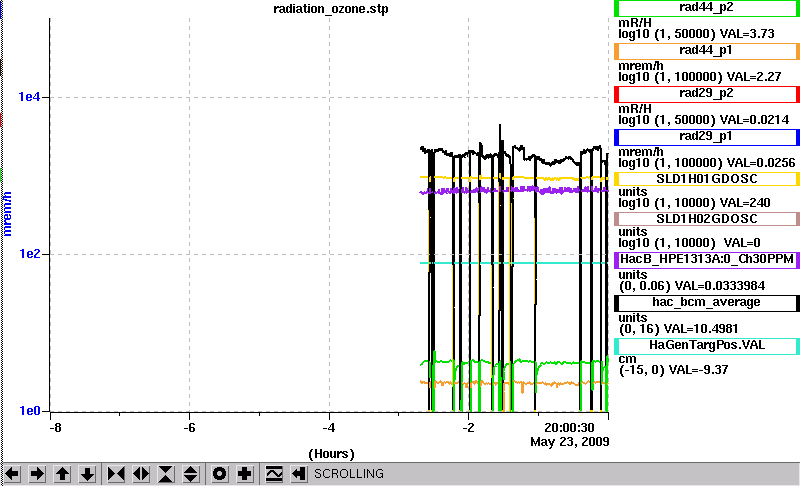This screenshot has height=486, width=800.
Task: Click the return-arrow scroll mode icon
Action: 299,474
